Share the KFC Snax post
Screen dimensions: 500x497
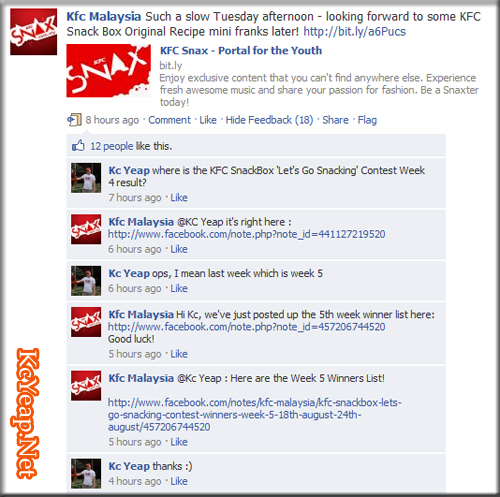tap(335, 120)
